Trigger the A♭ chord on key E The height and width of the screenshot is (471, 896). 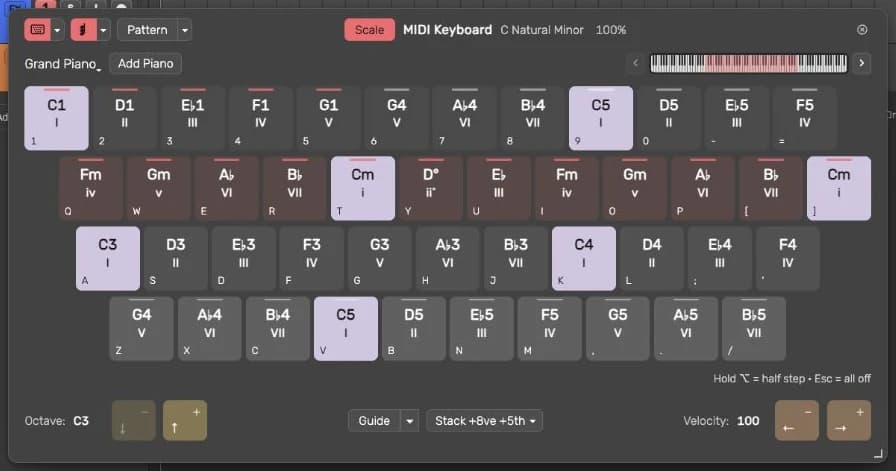(227, 188)
